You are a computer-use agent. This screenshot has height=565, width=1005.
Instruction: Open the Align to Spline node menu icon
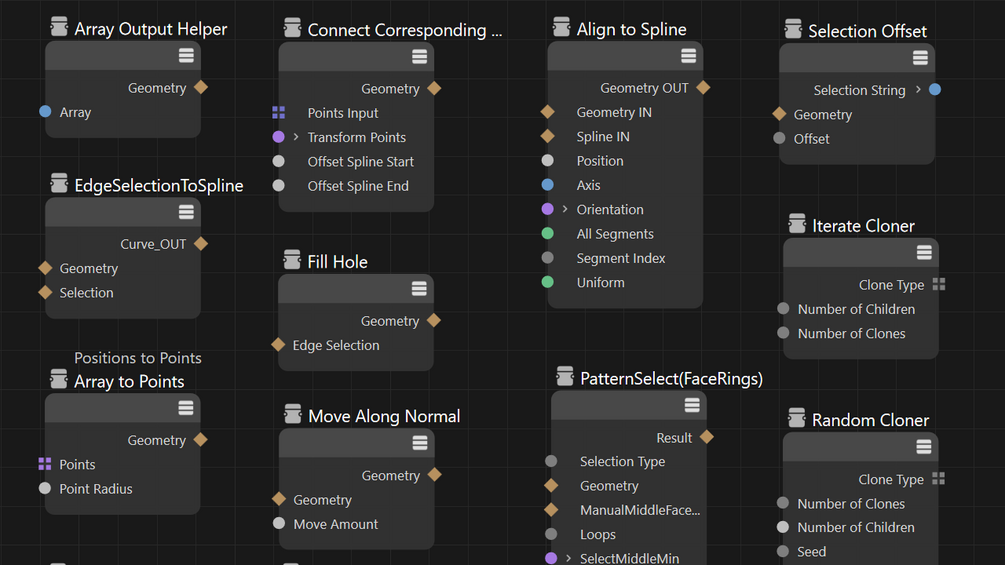(688, 55)
